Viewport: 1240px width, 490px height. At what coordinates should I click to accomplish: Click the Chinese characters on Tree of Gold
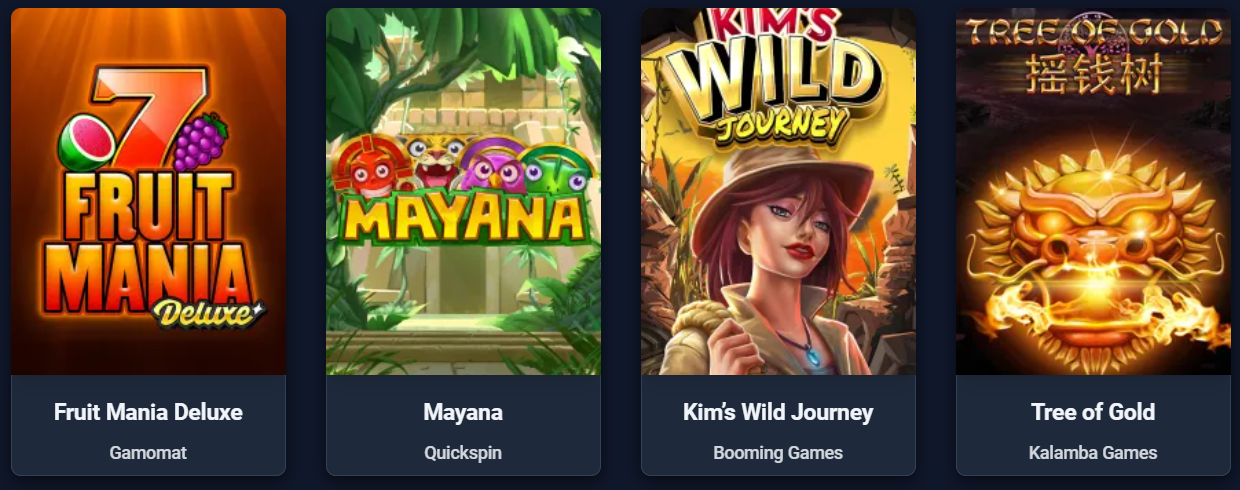pyautogui.click(x=1093, y=73)
